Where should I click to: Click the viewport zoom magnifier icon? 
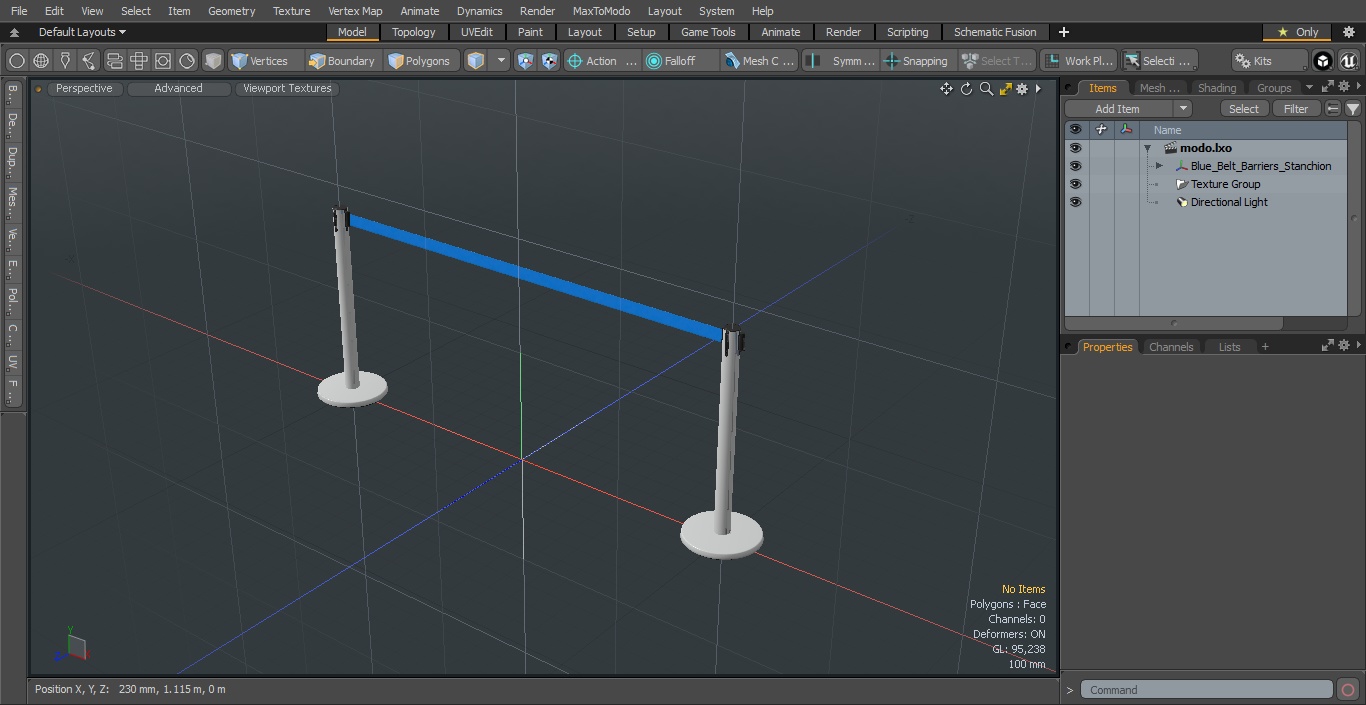[x=986, y=89]
